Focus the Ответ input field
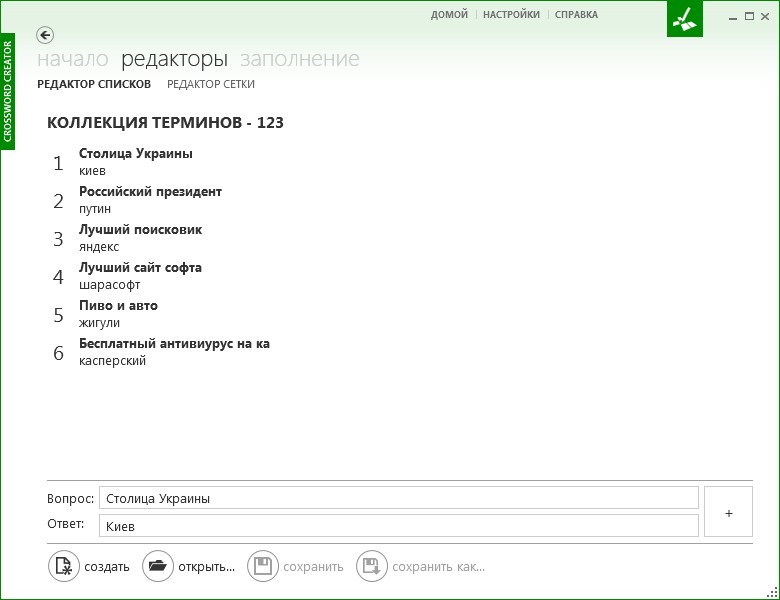 398,526
